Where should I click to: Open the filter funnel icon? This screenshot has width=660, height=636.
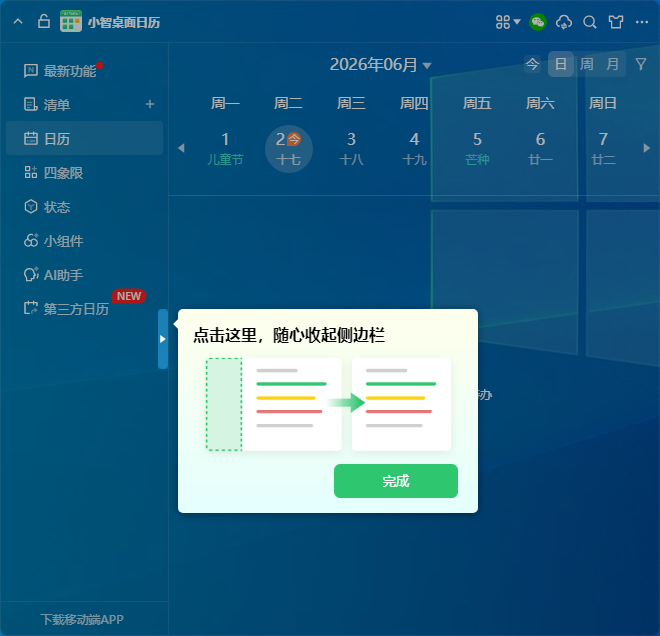tap(641, 64)
